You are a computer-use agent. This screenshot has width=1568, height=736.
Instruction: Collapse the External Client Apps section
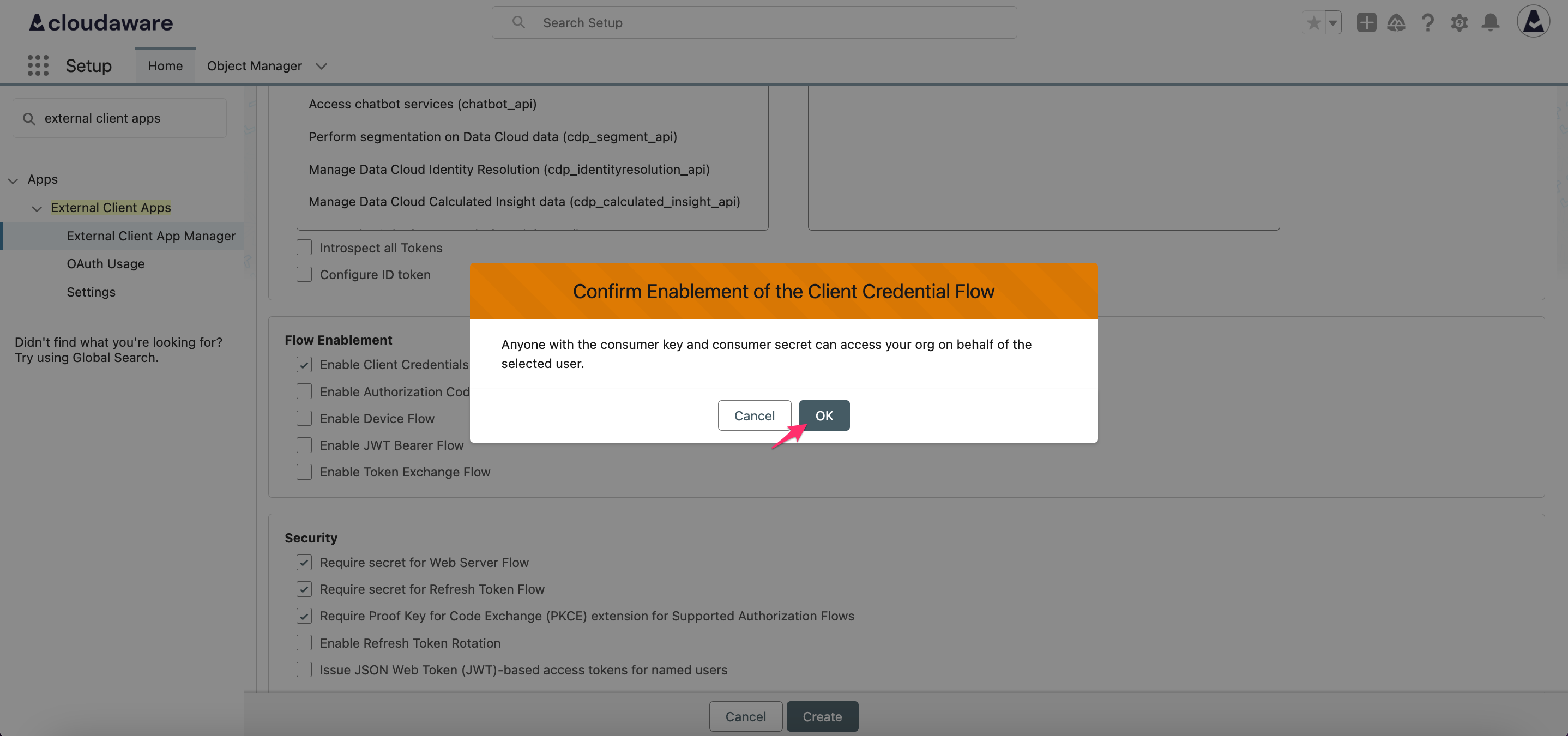(37, 209)
